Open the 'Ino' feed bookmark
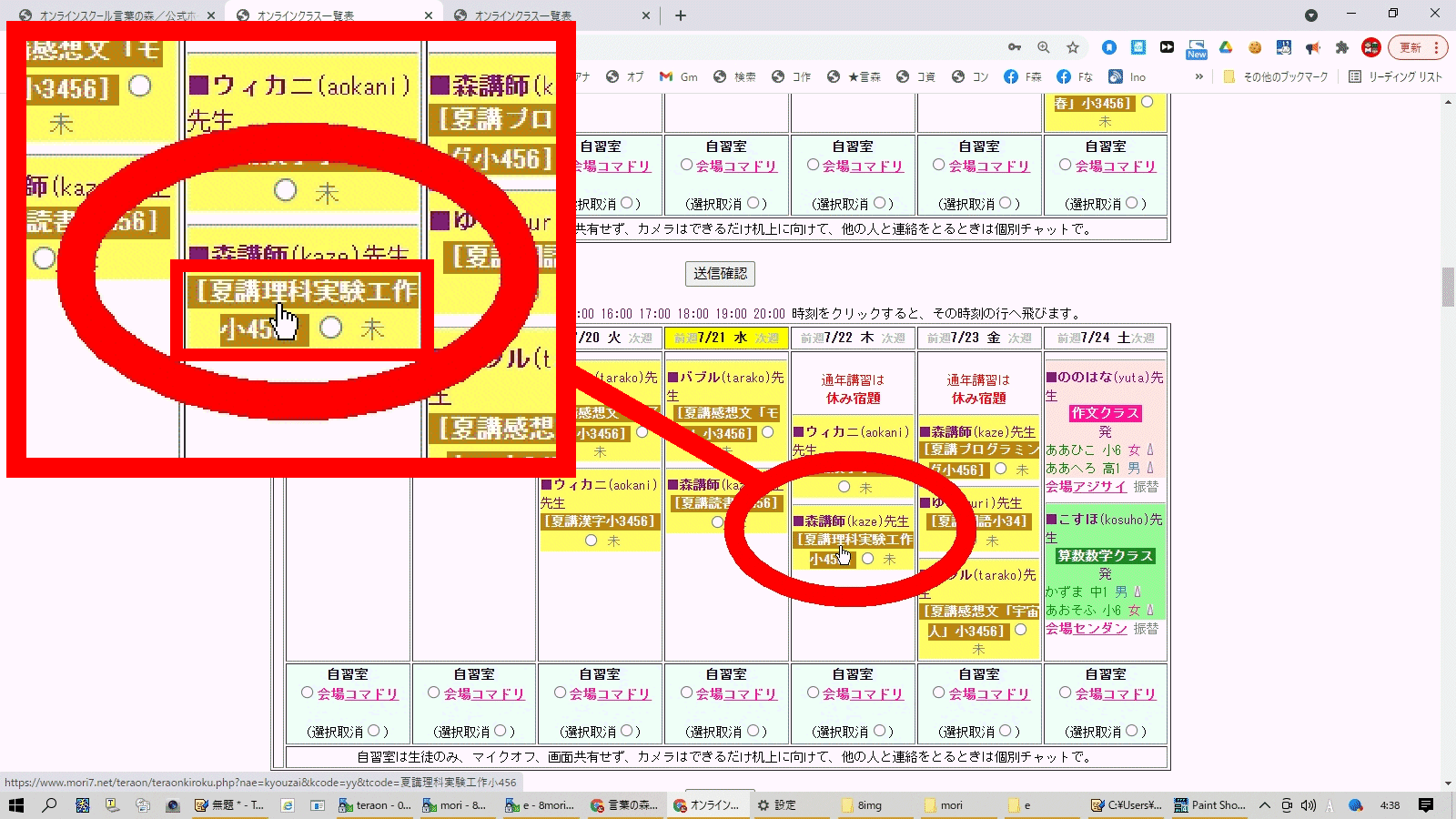Image resolution: width=1456 pixels, height=819 pixels. pos(1127,77)
